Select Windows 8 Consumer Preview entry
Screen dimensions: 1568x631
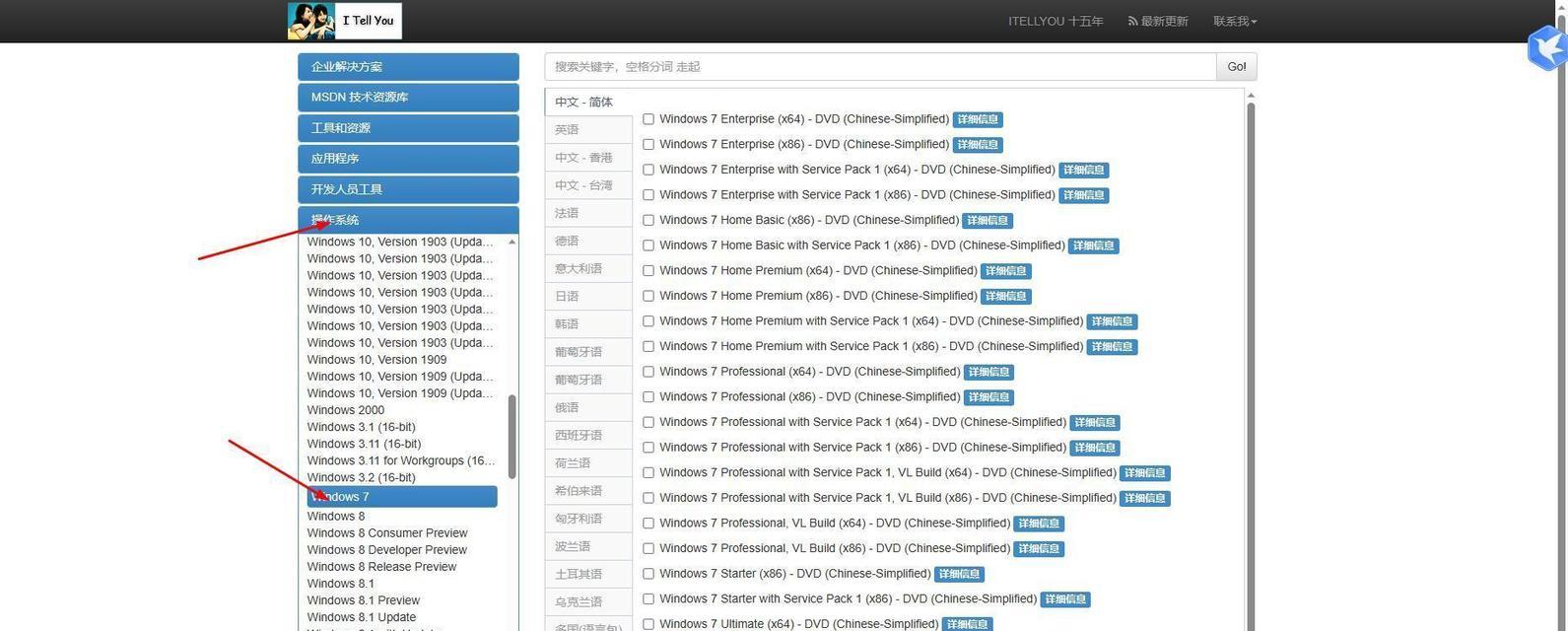click(x=387, y=533)
